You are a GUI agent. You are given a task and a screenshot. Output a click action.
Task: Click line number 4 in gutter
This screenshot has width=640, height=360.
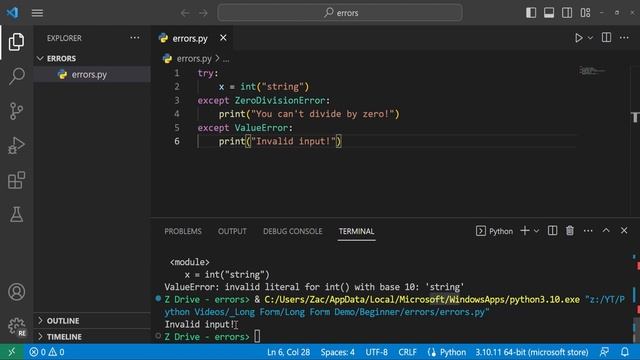(x=177, y=114)
